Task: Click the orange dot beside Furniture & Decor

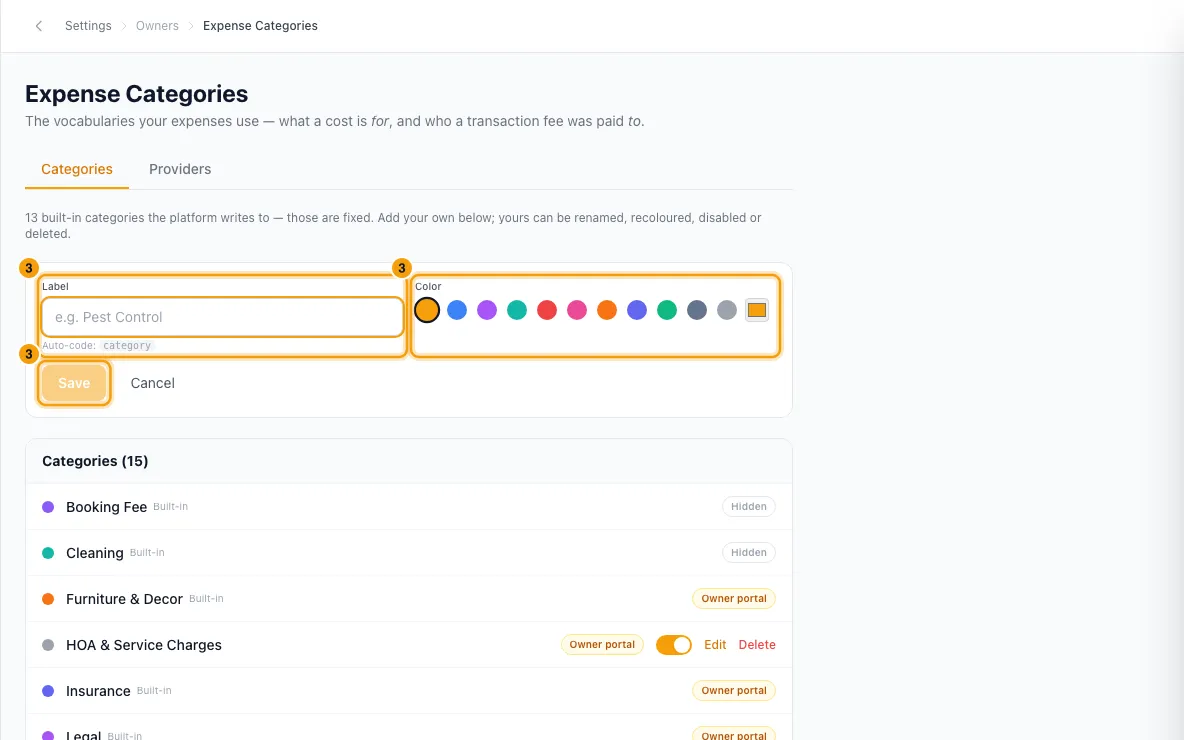Action: (x=48, y=599)
